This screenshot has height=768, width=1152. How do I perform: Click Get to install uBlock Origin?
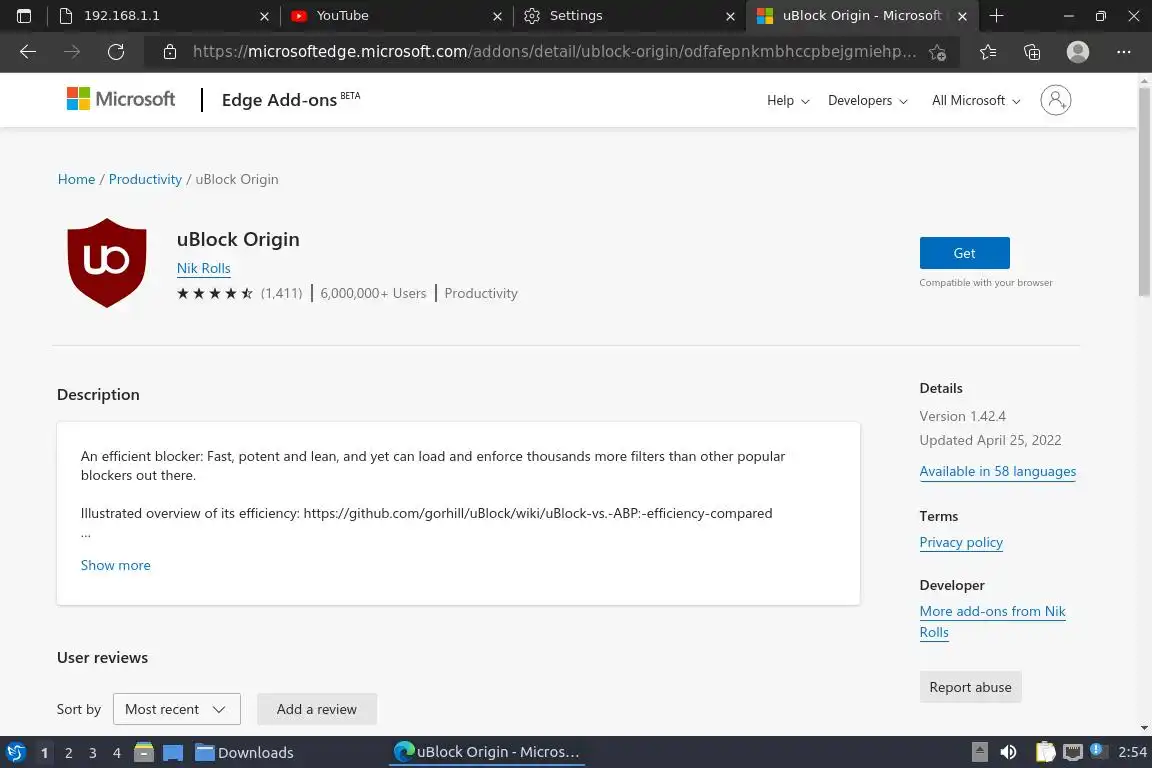pyautogui.click(x=964, y=253)
